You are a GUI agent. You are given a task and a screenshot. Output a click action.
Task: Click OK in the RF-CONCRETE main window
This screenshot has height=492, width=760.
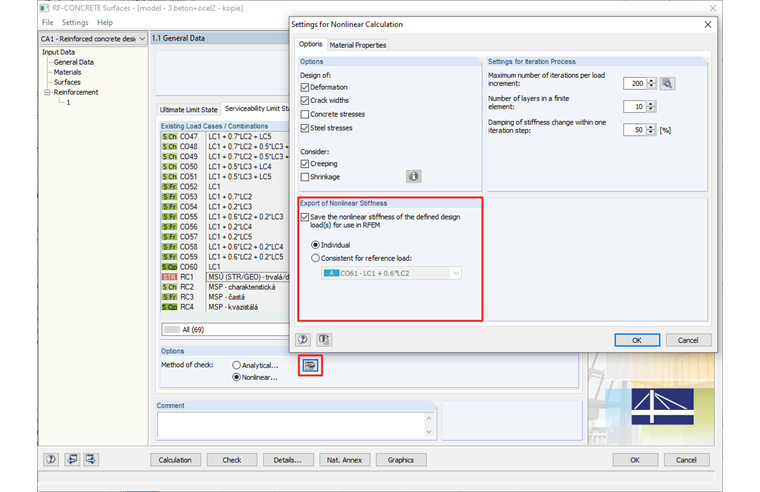(635, 460)
